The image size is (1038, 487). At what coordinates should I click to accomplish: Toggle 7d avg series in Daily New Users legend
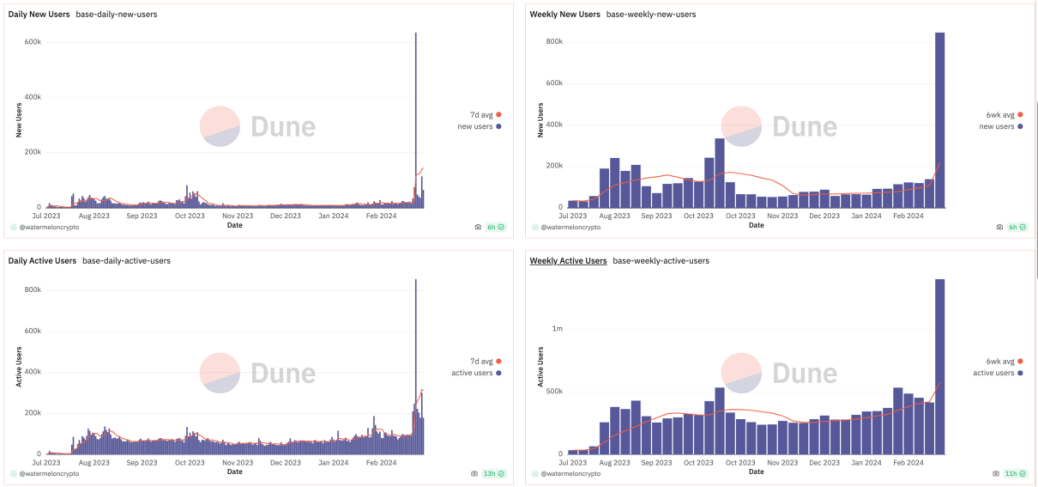click(485, 115)
